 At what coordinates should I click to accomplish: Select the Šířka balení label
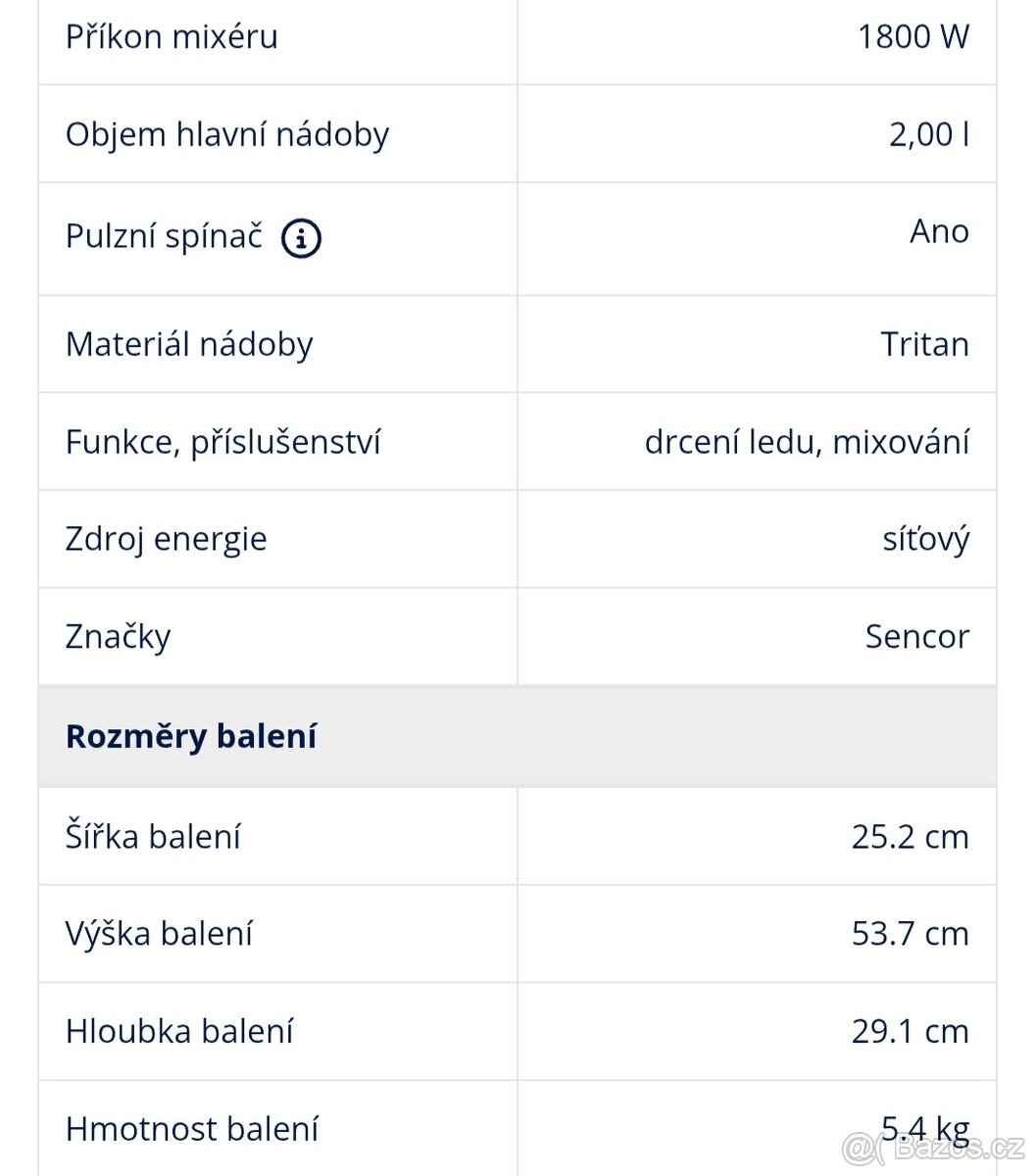click(x=153, y=836)
